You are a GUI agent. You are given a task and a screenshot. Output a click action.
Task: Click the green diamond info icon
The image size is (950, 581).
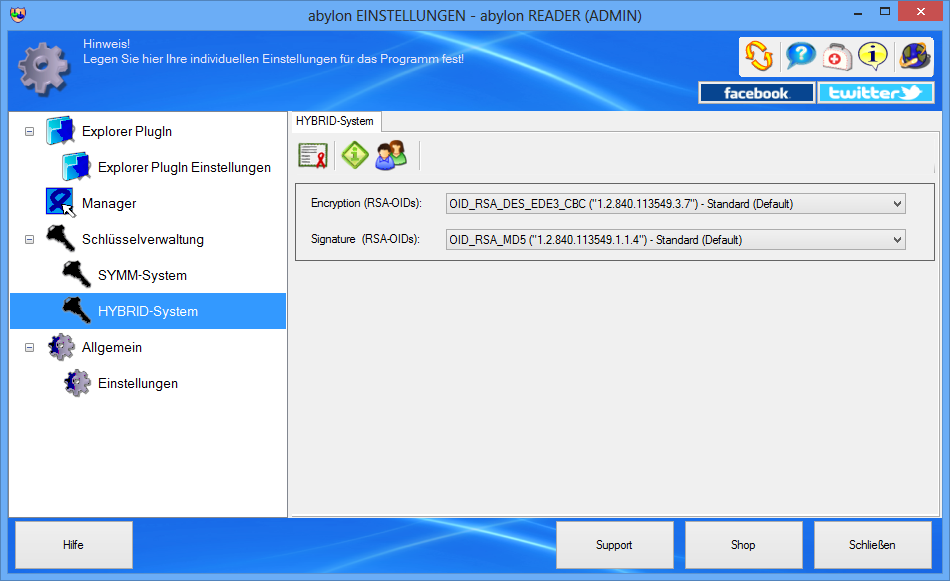pyautogui.click(x=355, y=155)
